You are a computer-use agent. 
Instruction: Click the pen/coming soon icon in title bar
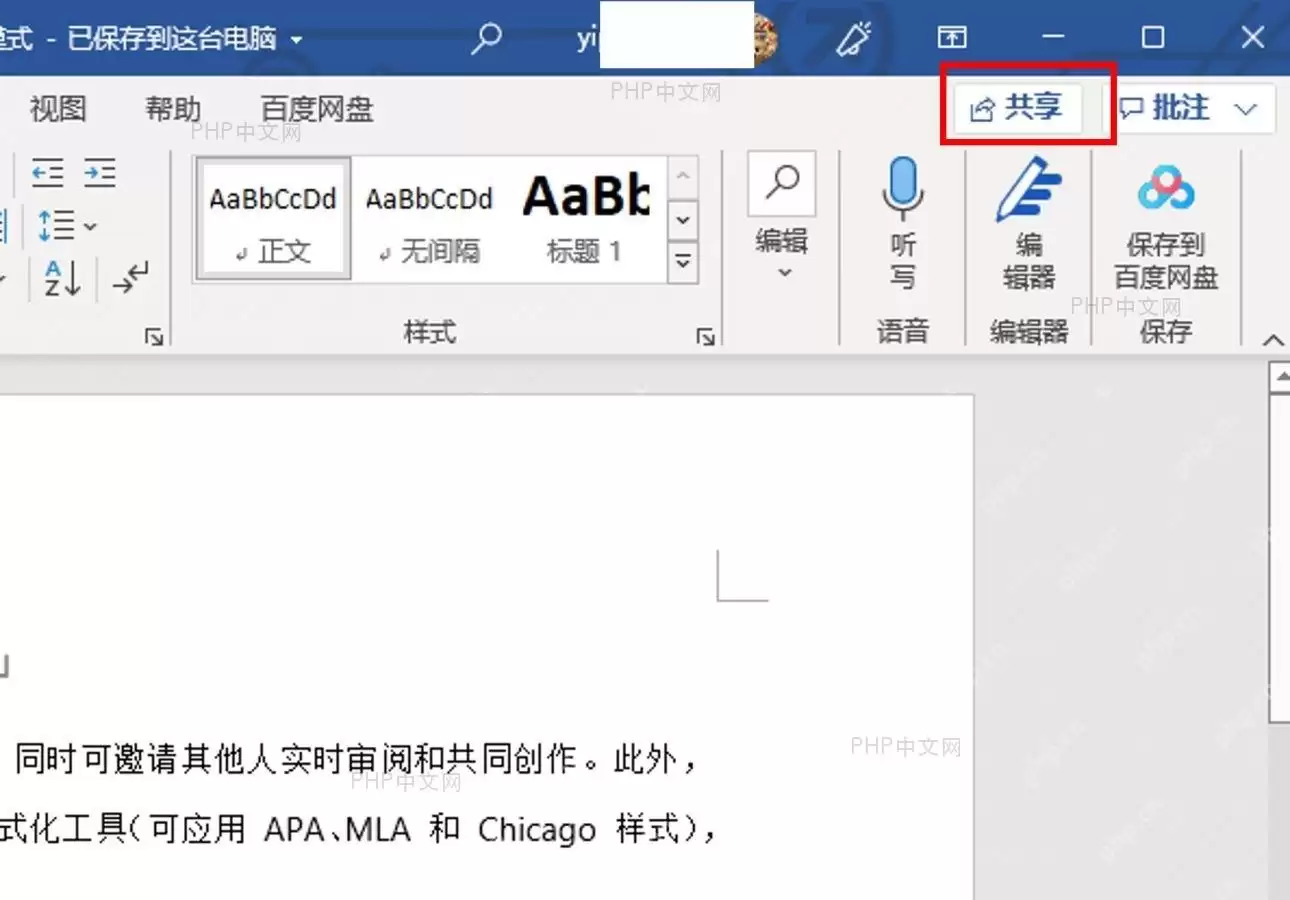pyautogui.click(x=855, y=38)
